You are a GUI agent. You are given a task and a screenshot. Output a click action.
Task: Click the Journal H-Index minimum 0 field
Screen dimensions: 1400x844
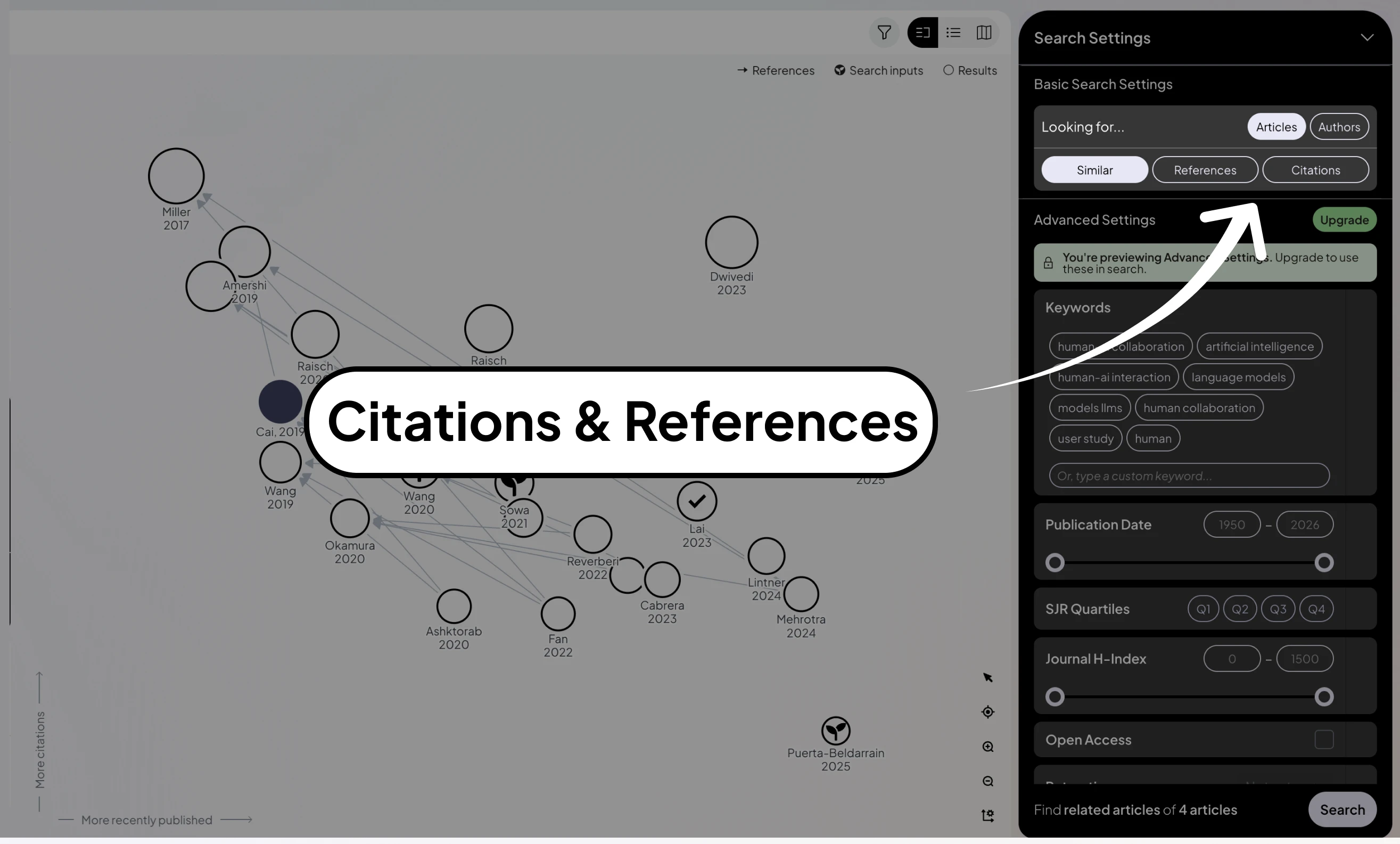pyautogui.click(x=1232, y=659)
